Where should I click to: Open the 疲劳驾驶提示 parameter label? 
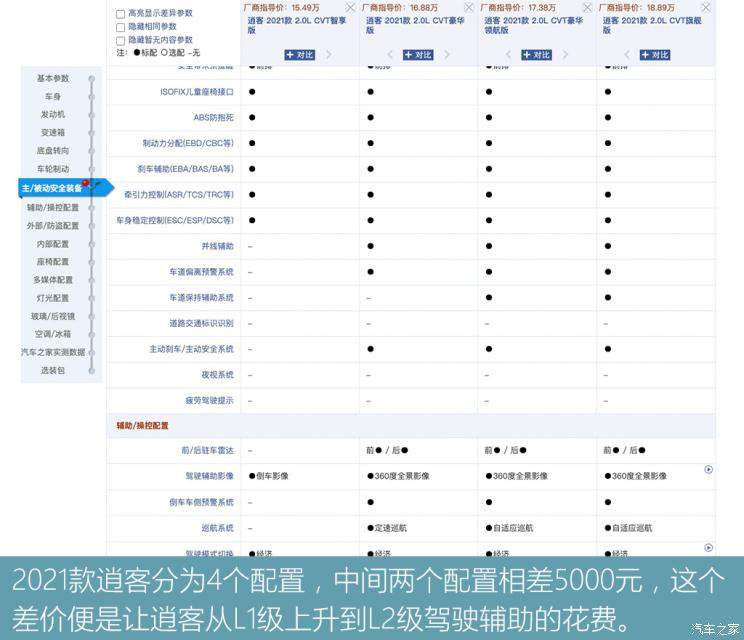point(209,400)
